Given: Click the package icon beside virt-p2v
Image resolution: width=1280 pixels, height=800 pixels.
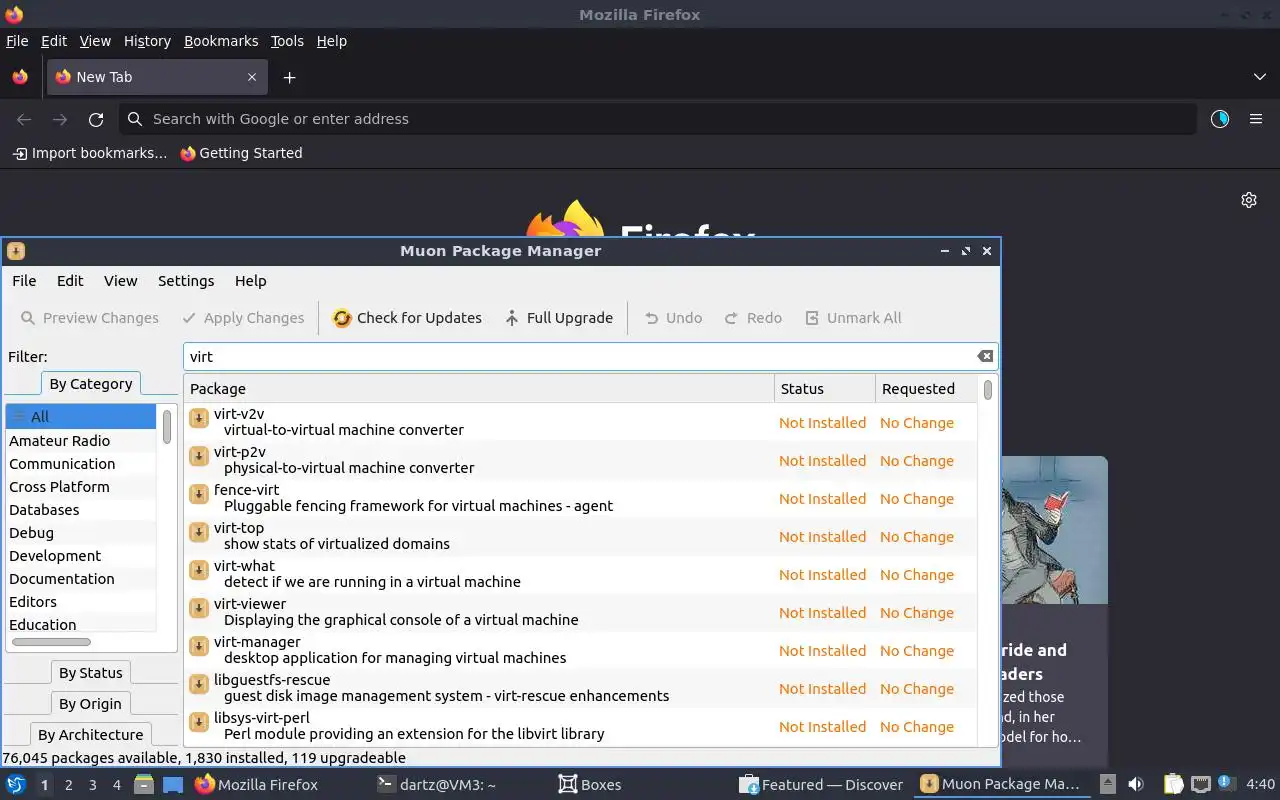Looking at the screenshot, I should pos(199,456).
